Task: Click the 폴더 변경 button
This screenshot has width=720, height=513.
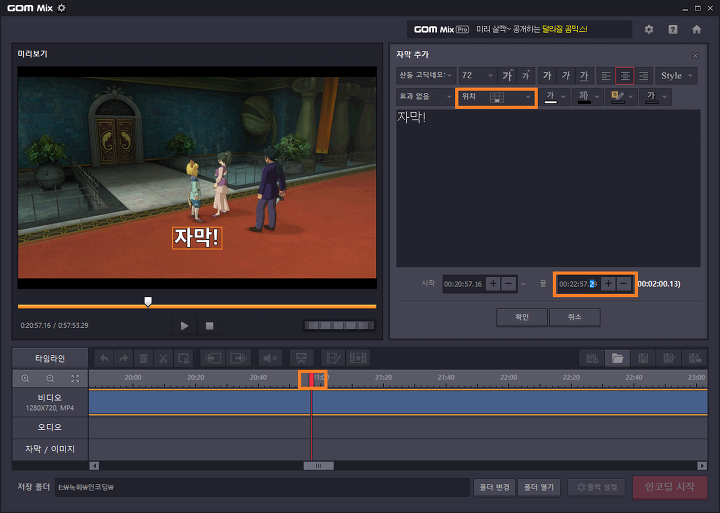Action: [x=495, y=487]
